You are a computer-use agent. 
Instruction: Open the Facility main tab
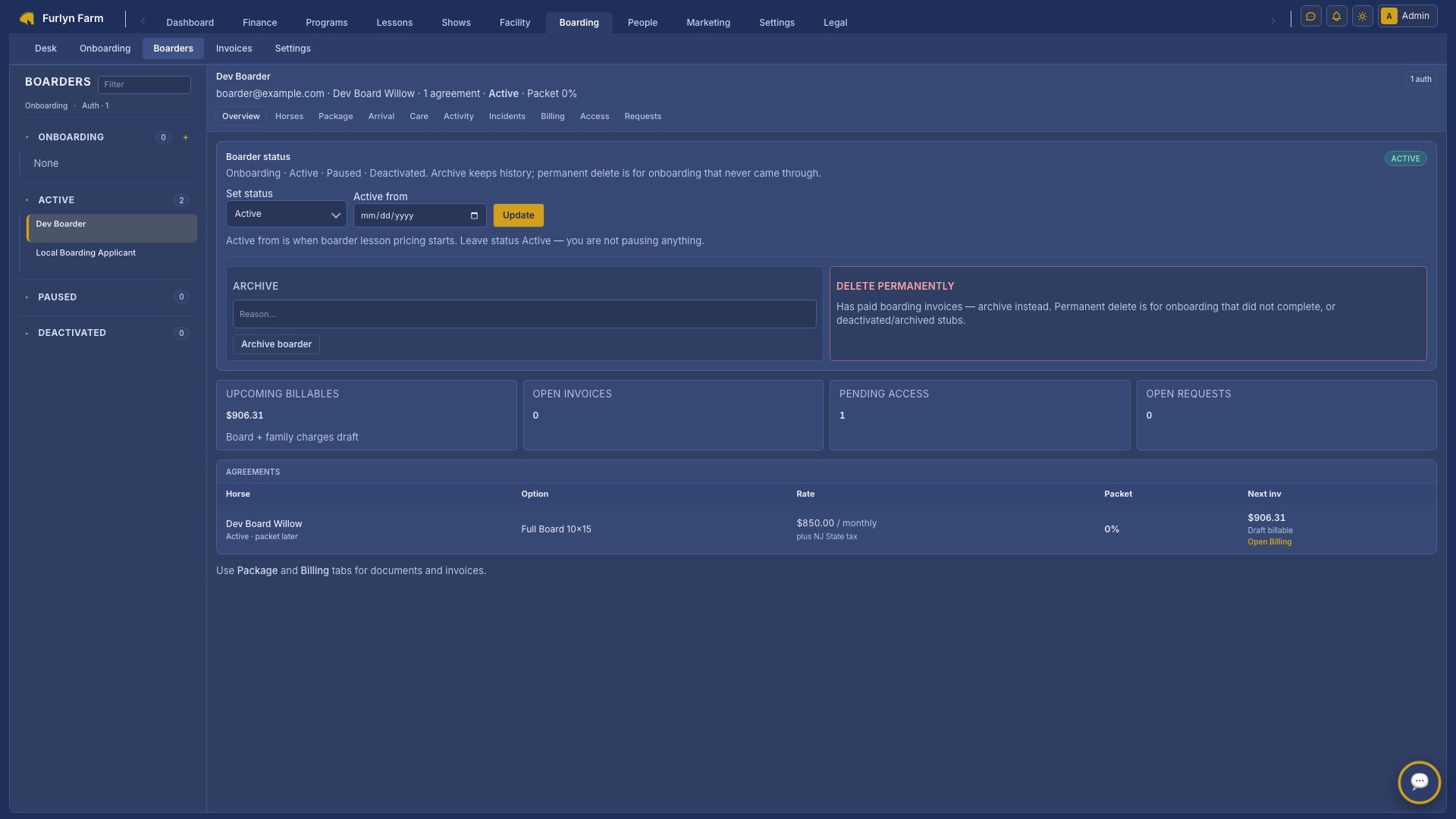(x=514, y=22)
